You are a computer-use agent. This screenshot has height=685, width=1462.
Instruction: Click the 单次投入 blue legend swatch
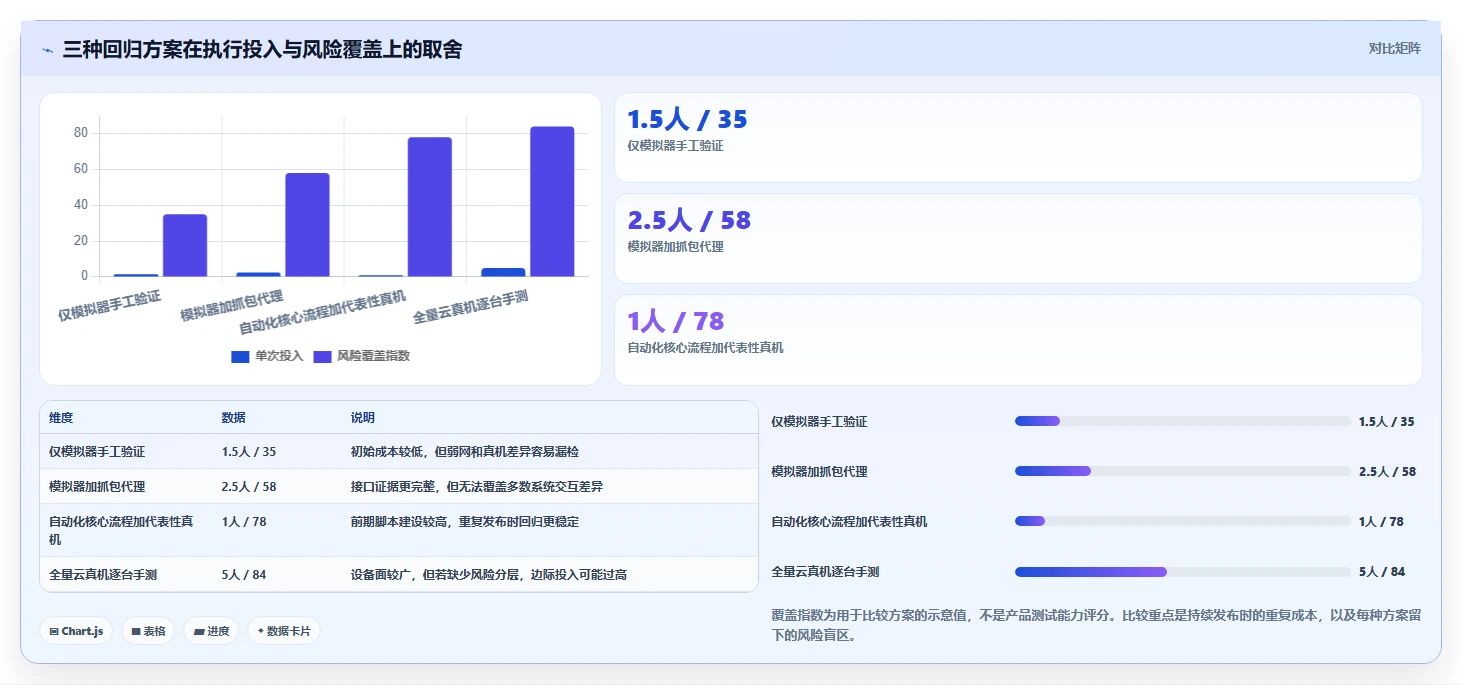[240, 357]
